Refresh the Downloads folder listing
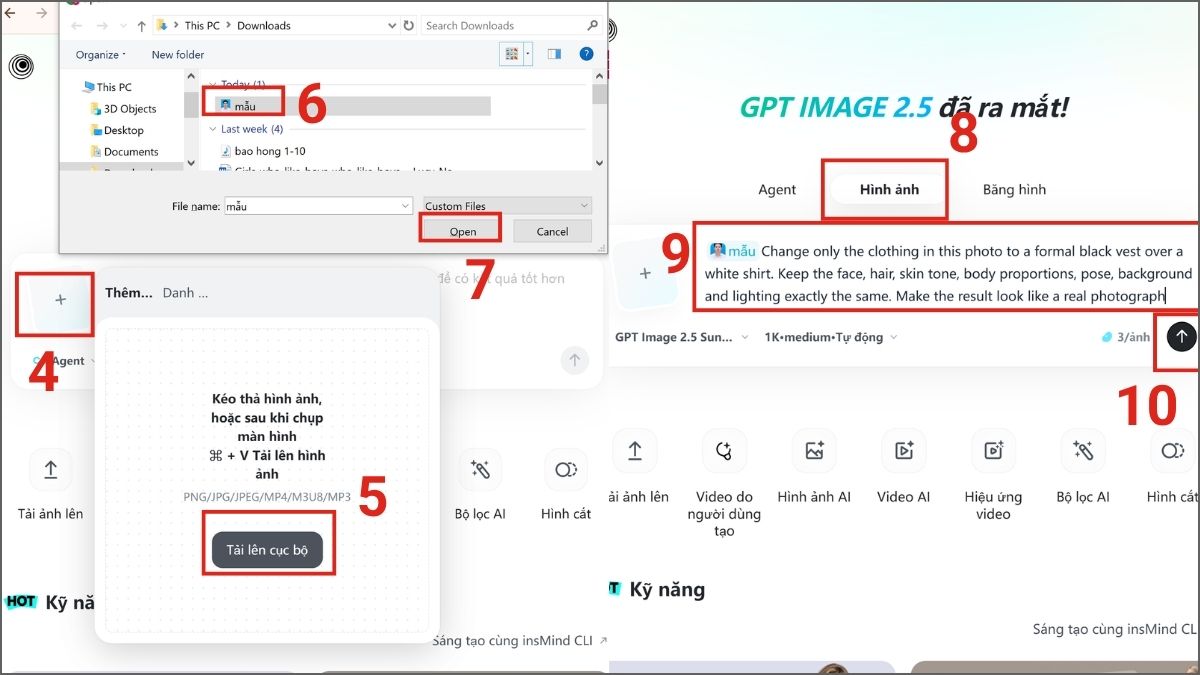Image resolution: width=1200 pixels, height=675 pixels. point(409,25)
